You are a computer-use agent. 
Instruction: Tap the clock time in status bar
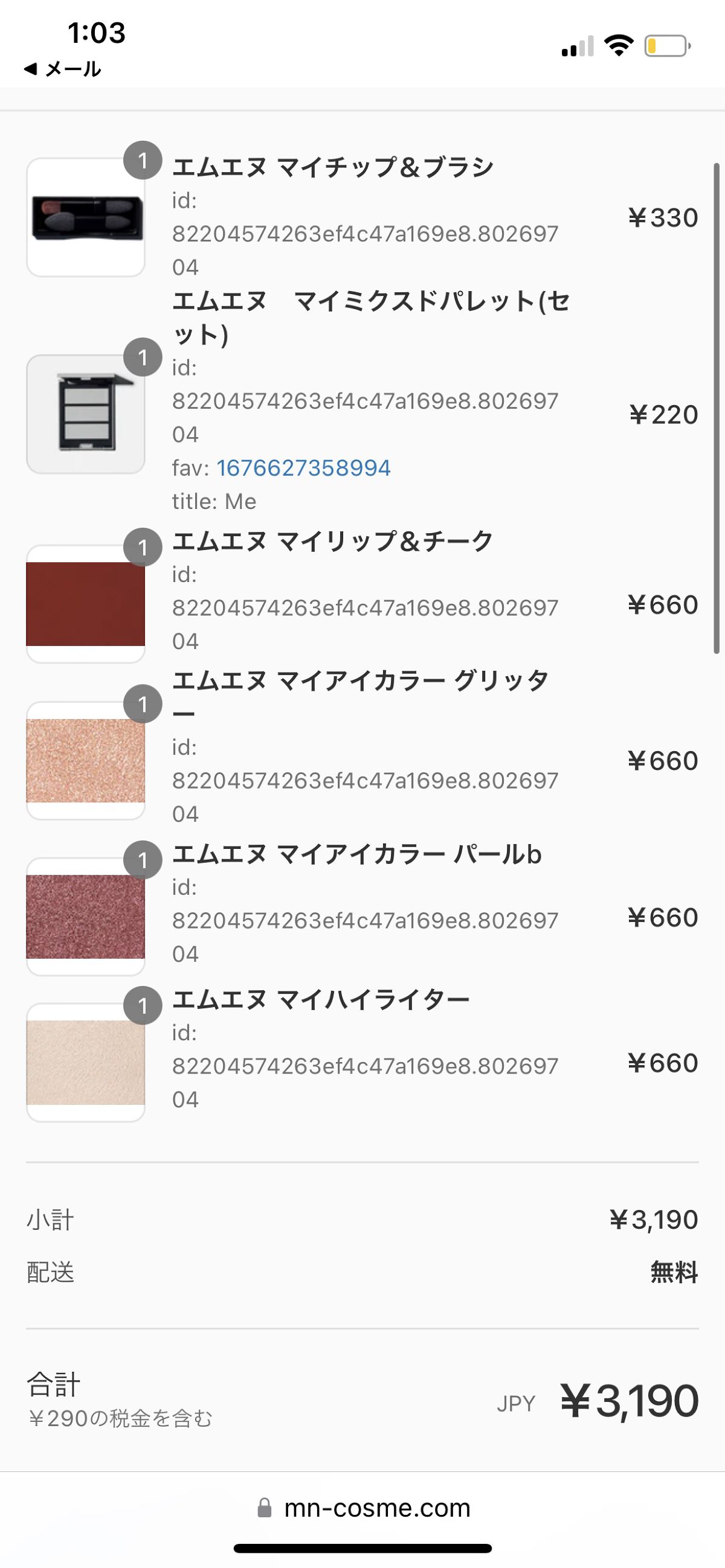pyautogui.click(x=96, y=33)
